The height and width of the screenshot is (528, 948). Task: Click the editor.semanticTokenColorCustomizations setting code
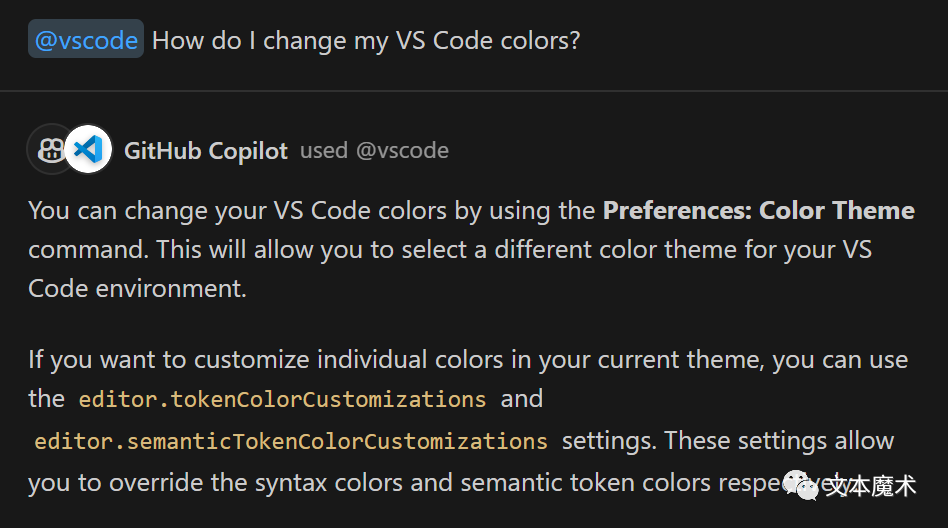pos(291,442)
